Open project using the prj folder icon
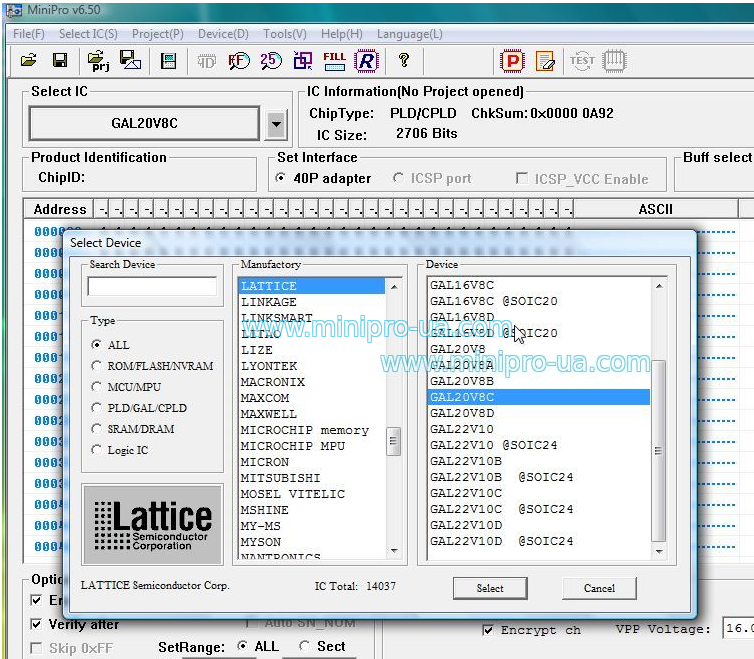The image size is (754, 659). pyautogui.click(x=98, y=61)
